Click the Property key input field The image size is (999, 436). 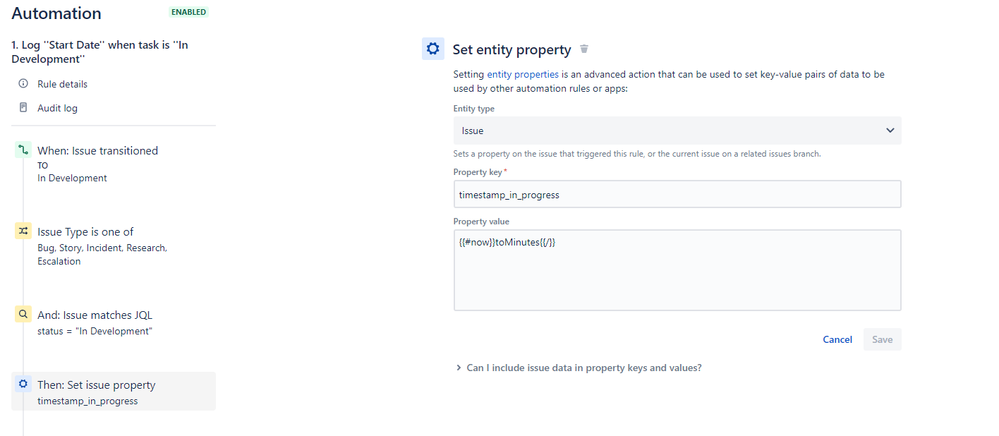pos(677,194)
